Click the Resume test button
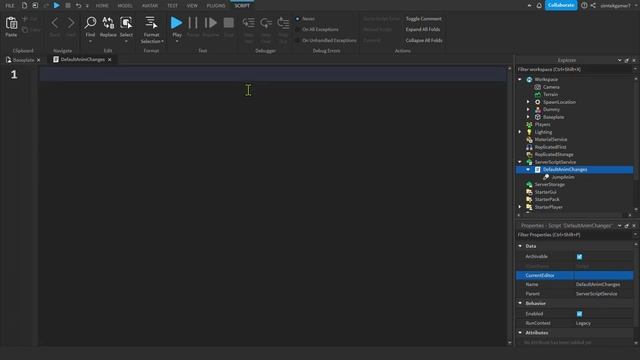 pyautogui.click(x=211, y=23)
